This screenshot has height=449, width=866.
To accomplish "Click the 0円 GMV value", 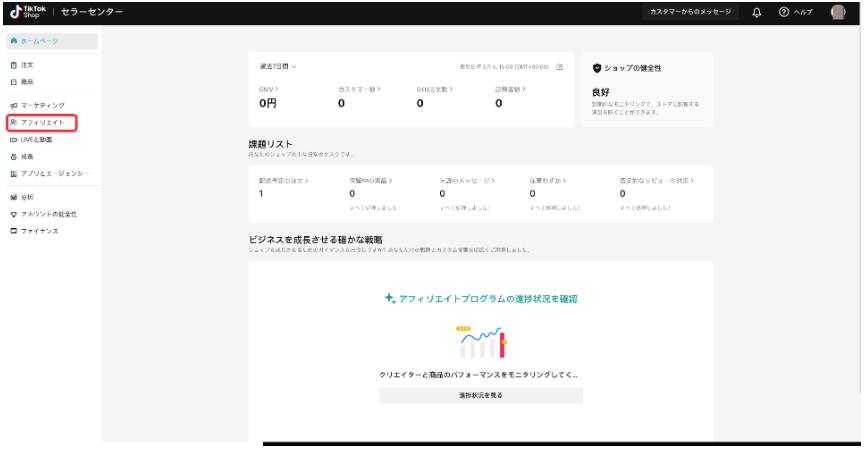I will pos(268,103).
